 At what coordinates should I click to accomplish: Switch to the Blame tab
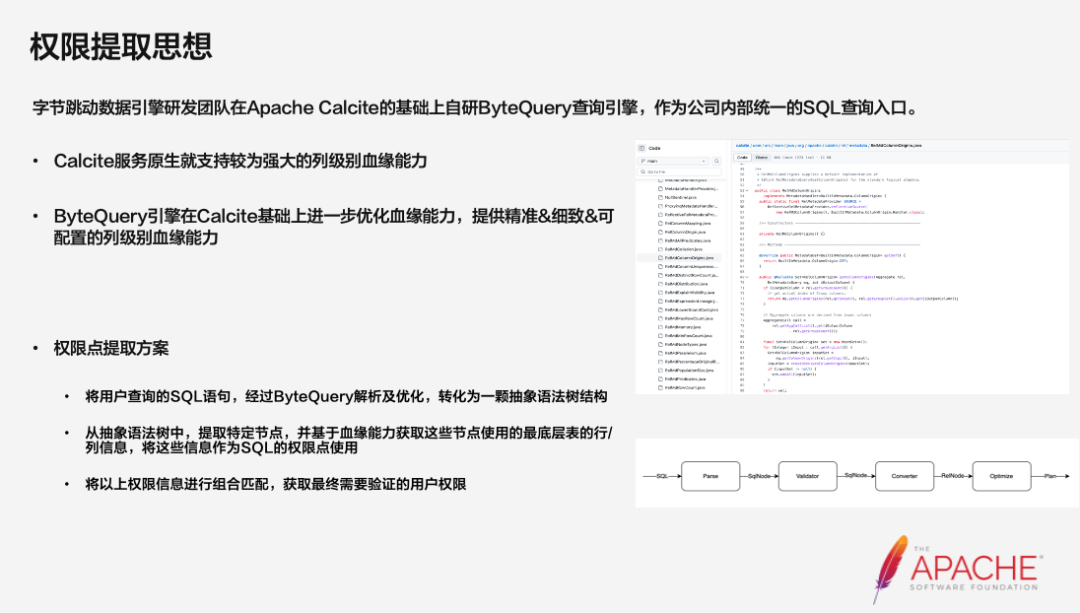pos(762,157)
